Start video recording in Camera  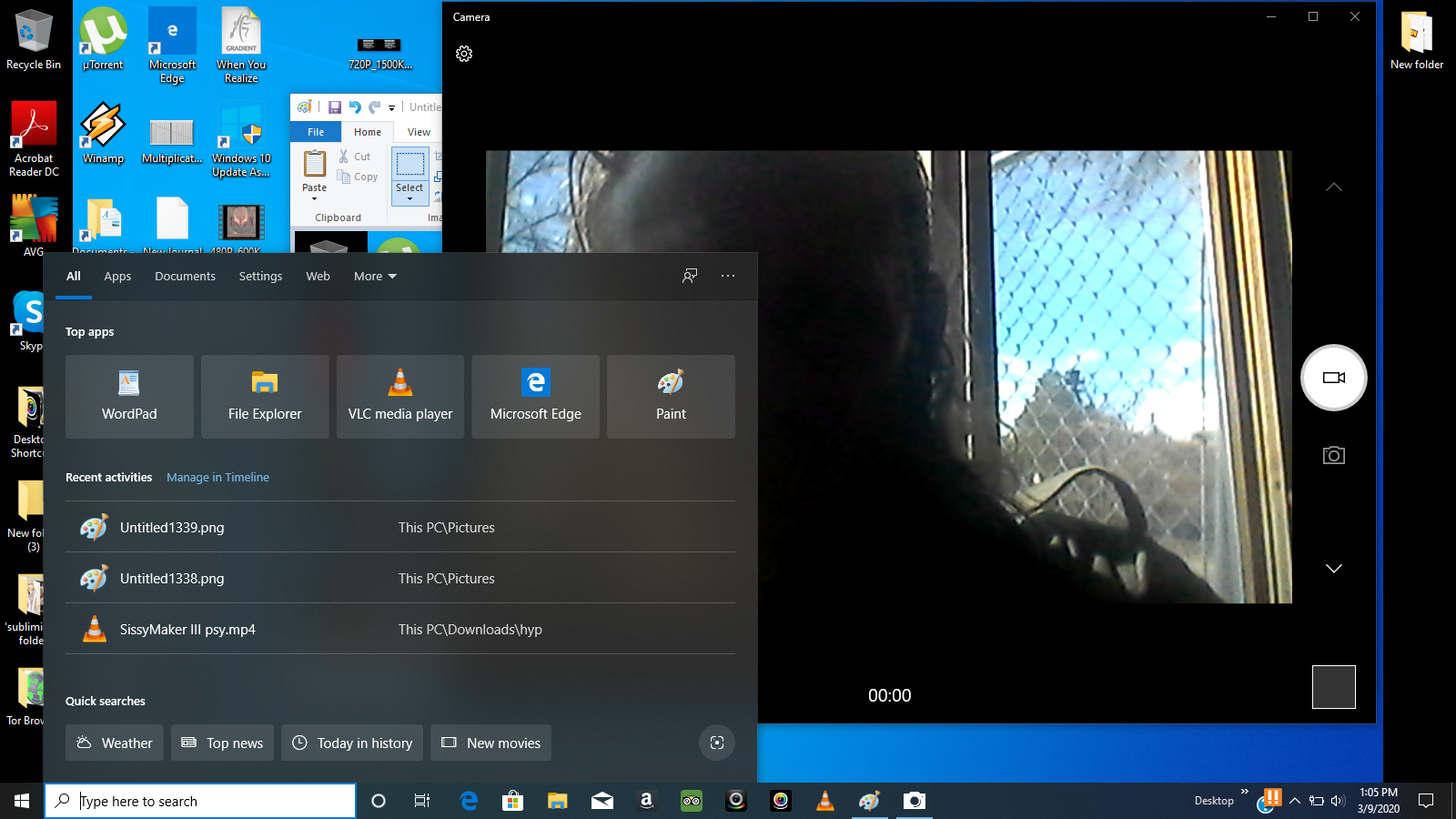click(1334, 378)
